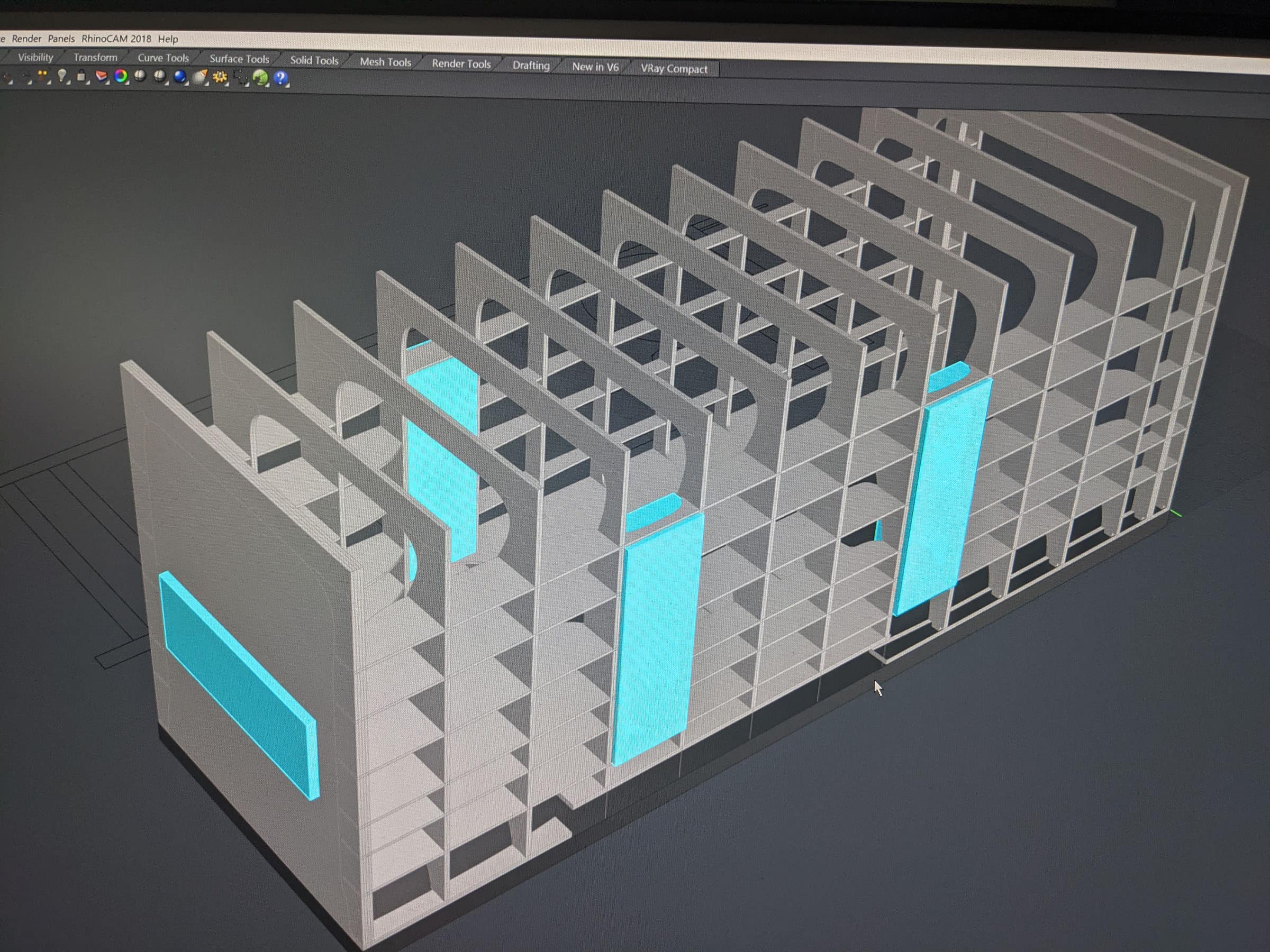Click the Lock objects padlock icon
This screenshot has height=952, width=1270.
(81, 76)
